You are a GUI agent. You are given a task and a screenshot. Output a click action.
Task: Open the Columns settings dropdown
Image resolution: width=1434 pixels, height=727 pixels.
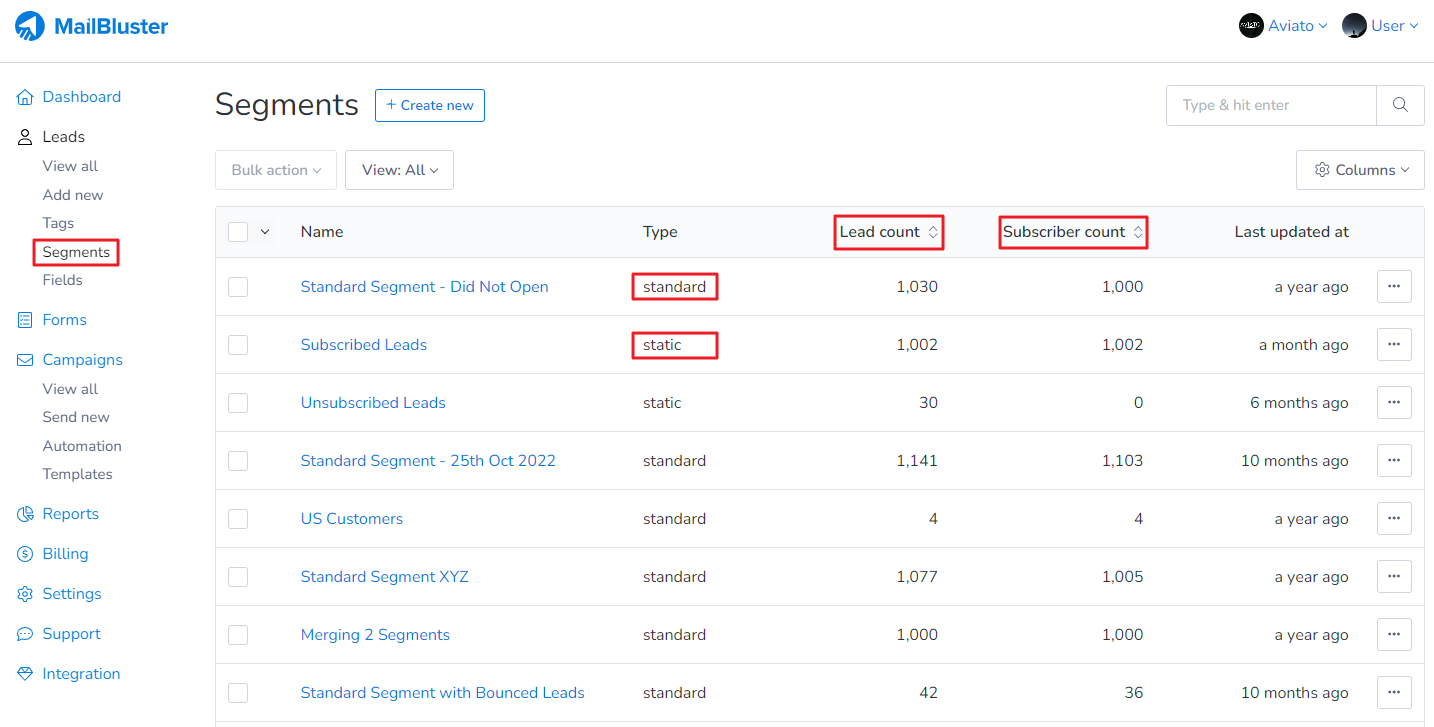click(1360, 170)
